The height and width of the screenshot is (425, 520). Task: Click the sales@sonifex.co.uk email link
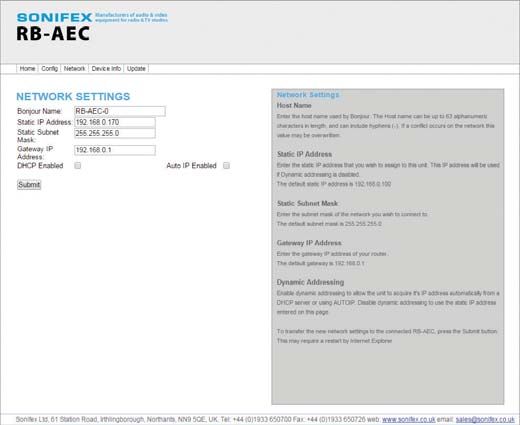click(x=485, y=419)
